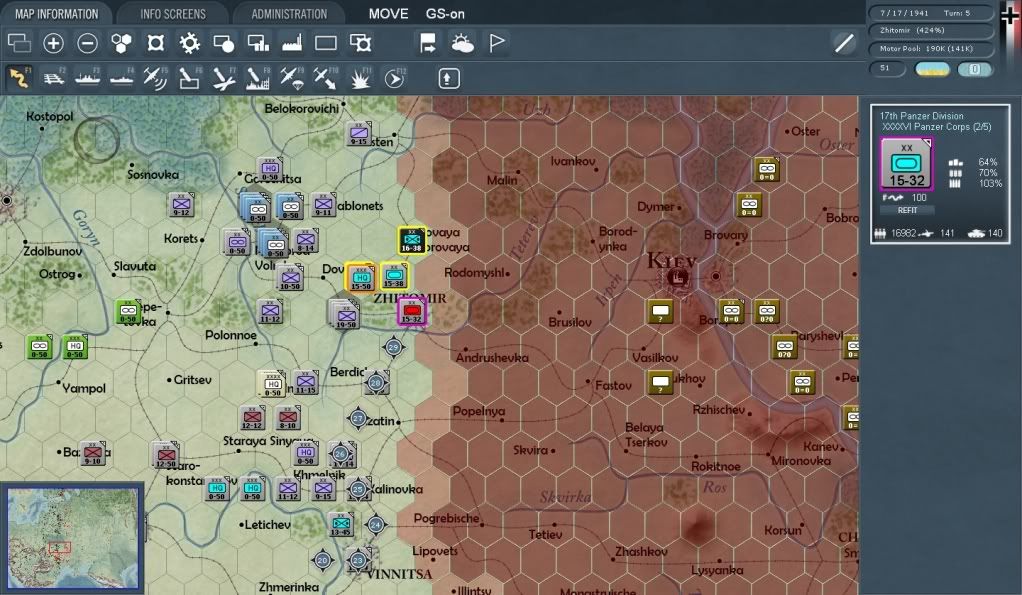The width and height of the screenshot is (1022, 595).
Task: Click the air base marker numbered 29
Action: pos(393,347)
